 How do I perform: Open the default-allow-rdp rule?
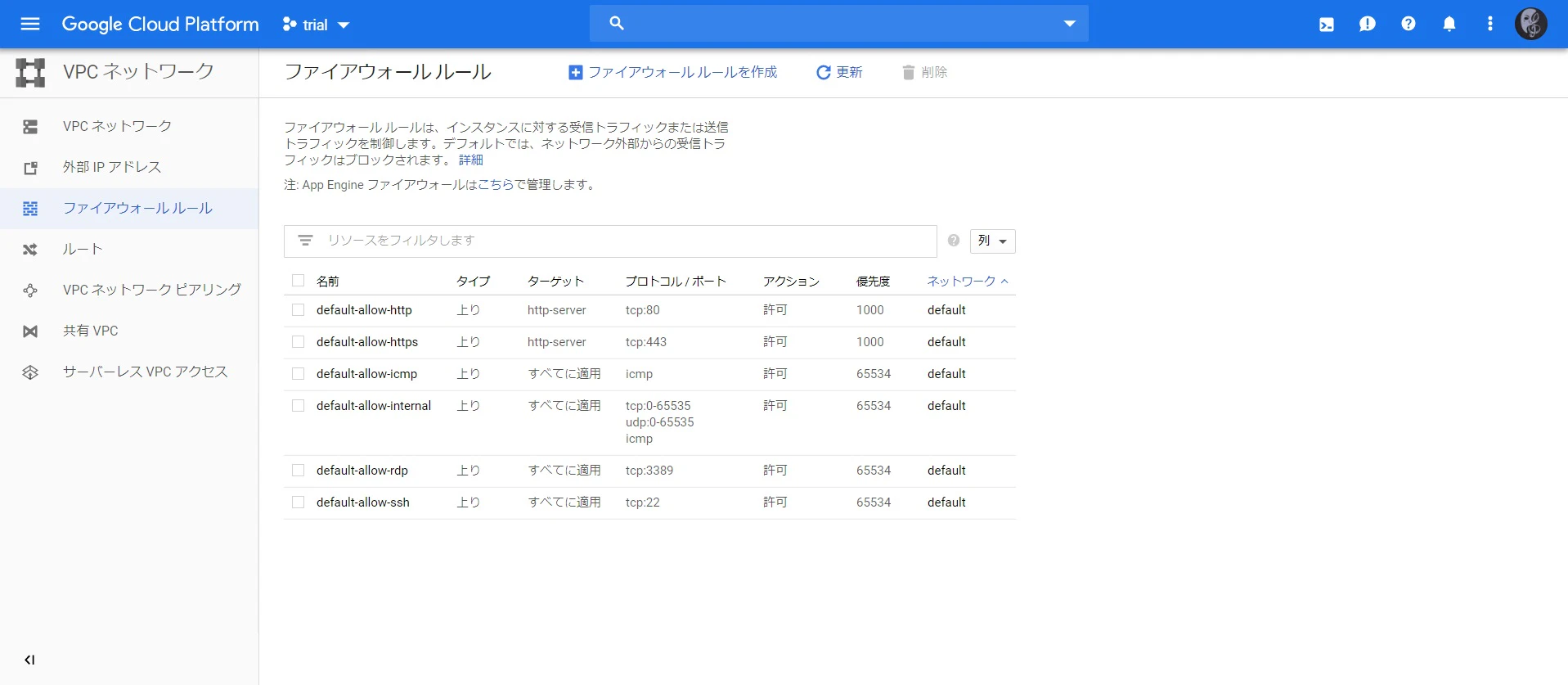[x=362, y=471]
